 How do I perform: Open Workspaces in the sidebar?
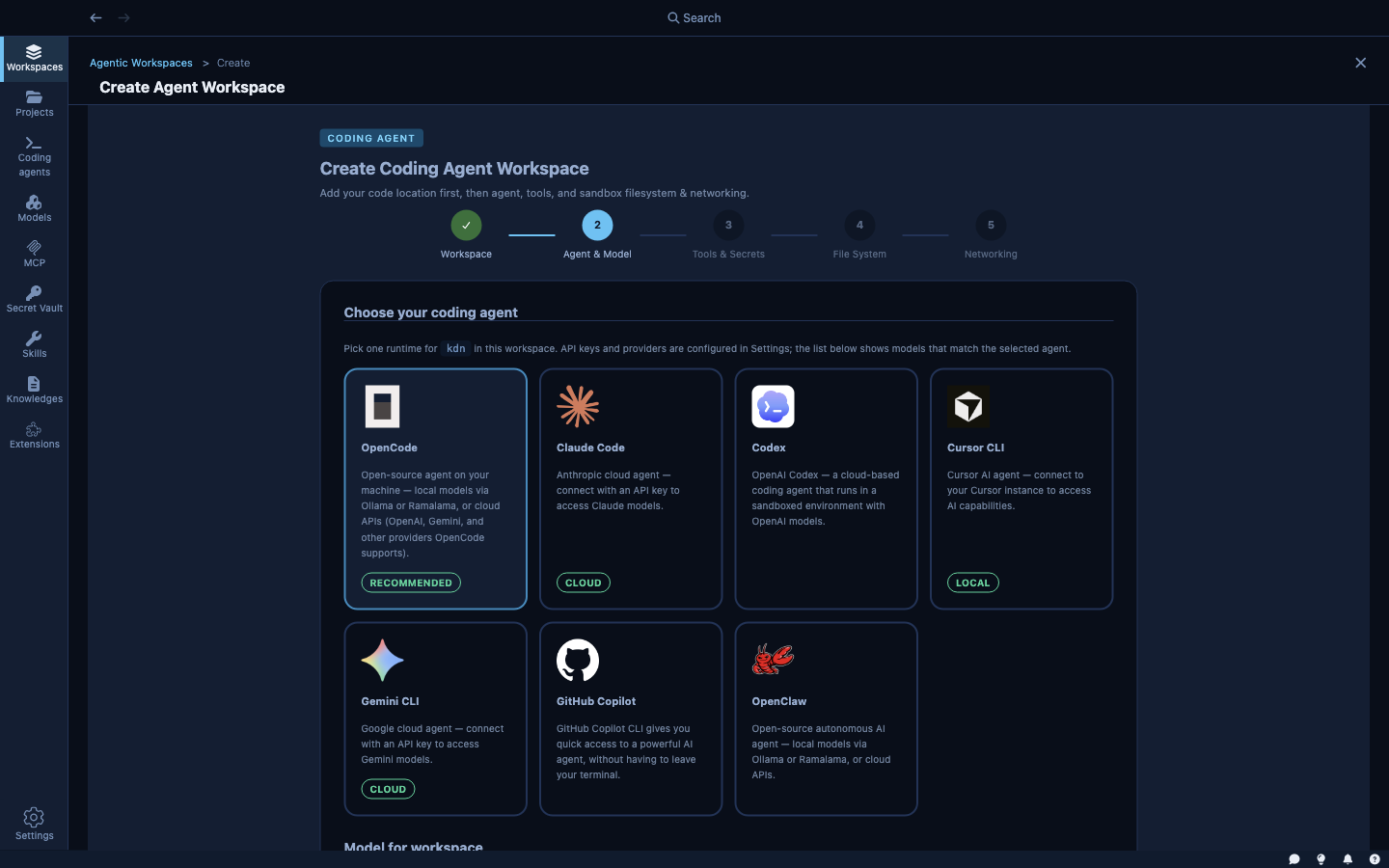(35, 59)
